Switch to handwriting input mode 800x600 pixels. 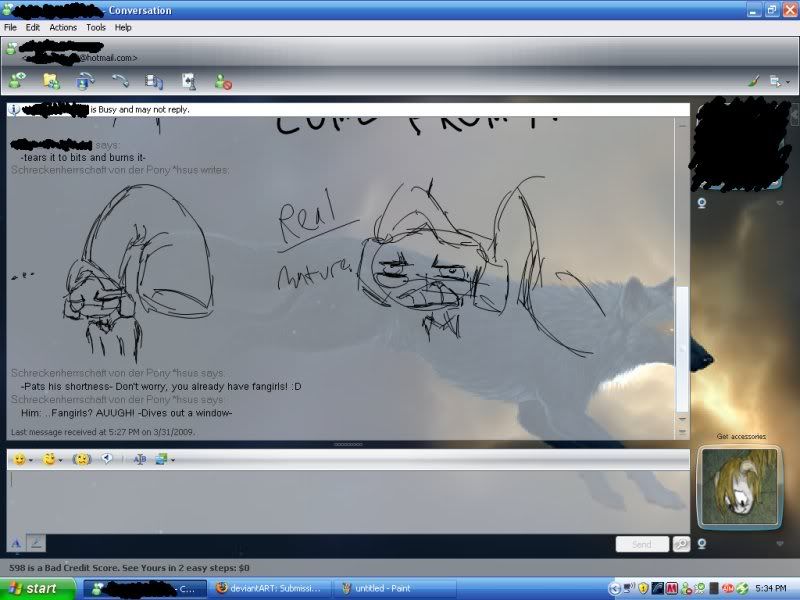[36, 542]
